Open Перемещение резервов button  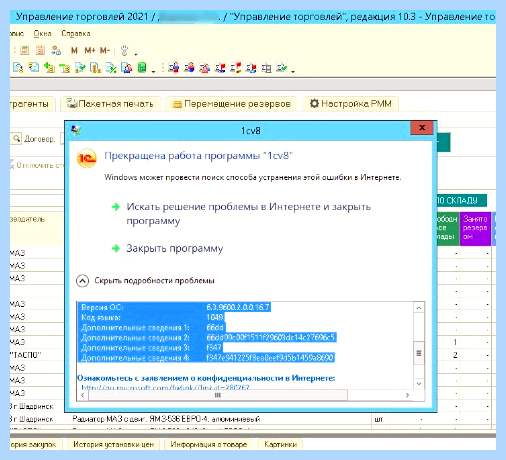[232, 104]
